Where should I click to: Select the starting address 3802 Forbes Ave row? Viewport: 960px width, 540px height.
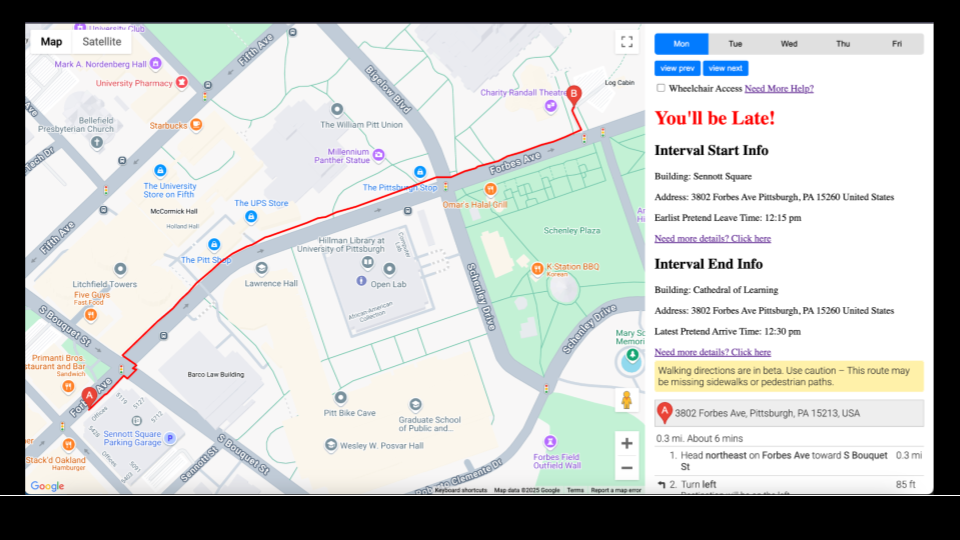point(789,413)
